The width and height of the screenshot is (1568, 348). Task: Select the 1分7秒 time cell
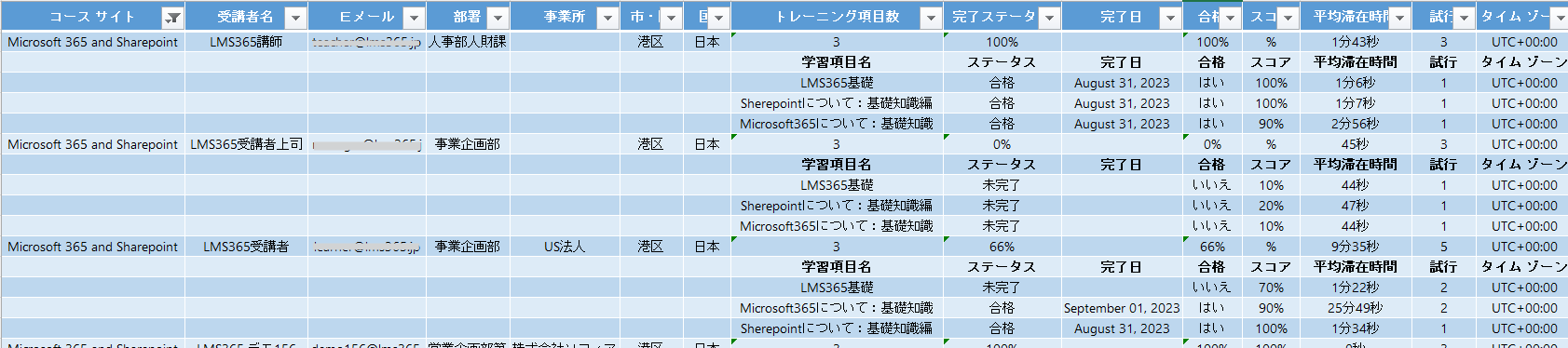pyautogui.click(x=1355, y=103)
